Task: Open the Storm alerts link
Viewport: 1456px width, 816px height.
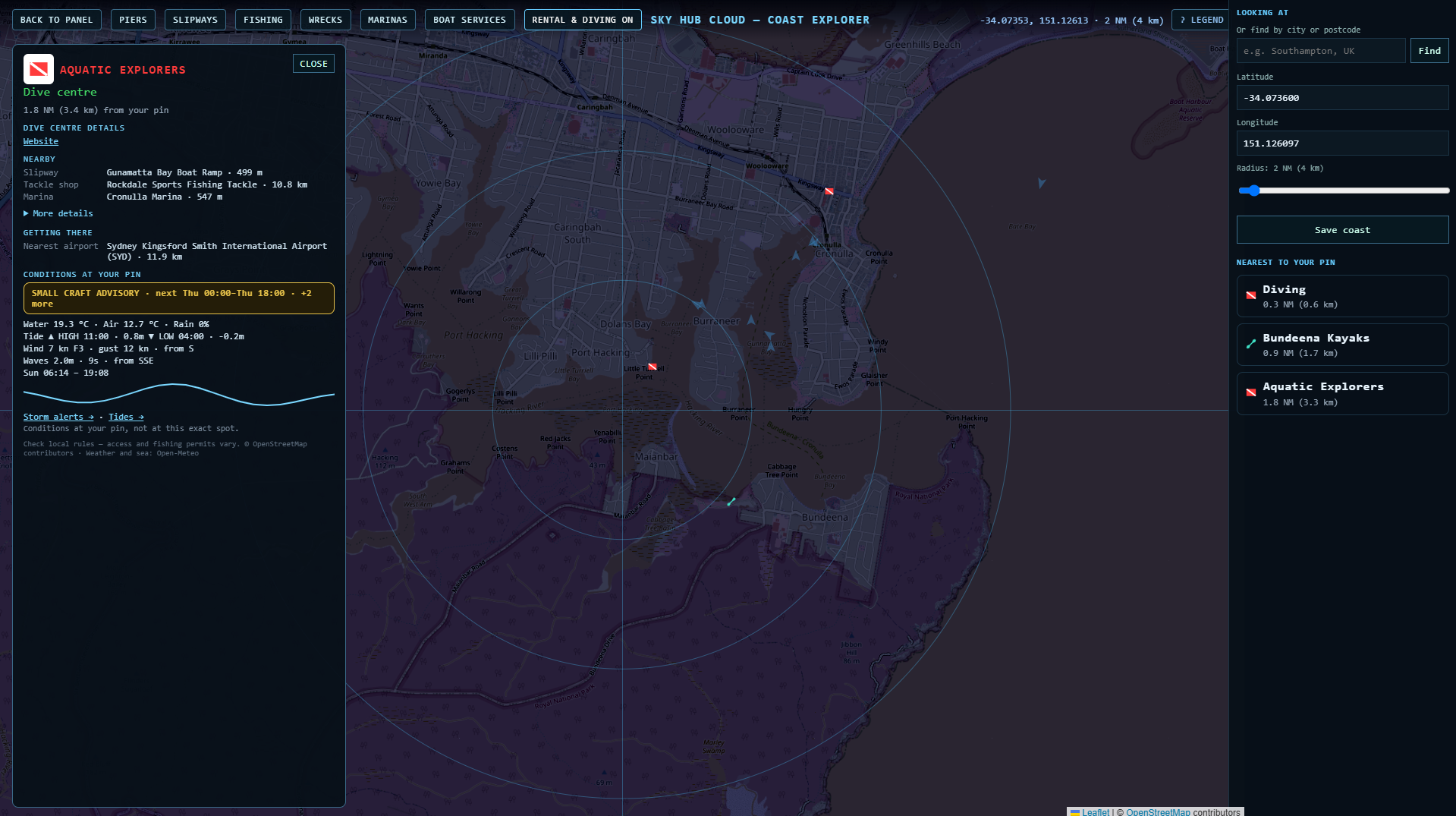Action: point(58,417)
